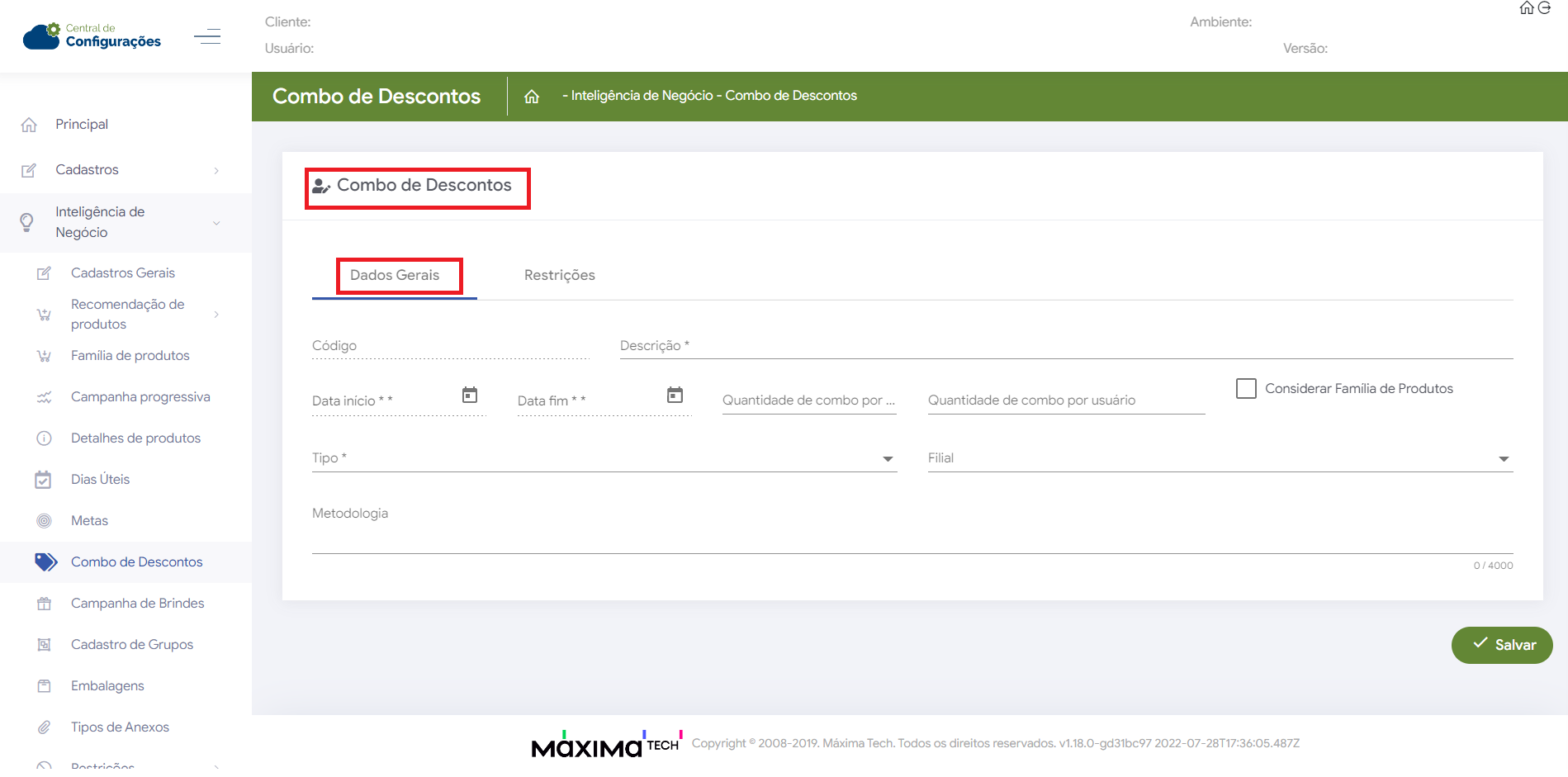Click the logout icon in the top-right corner
1568x777 pixels.
[x=1544, y=8]
